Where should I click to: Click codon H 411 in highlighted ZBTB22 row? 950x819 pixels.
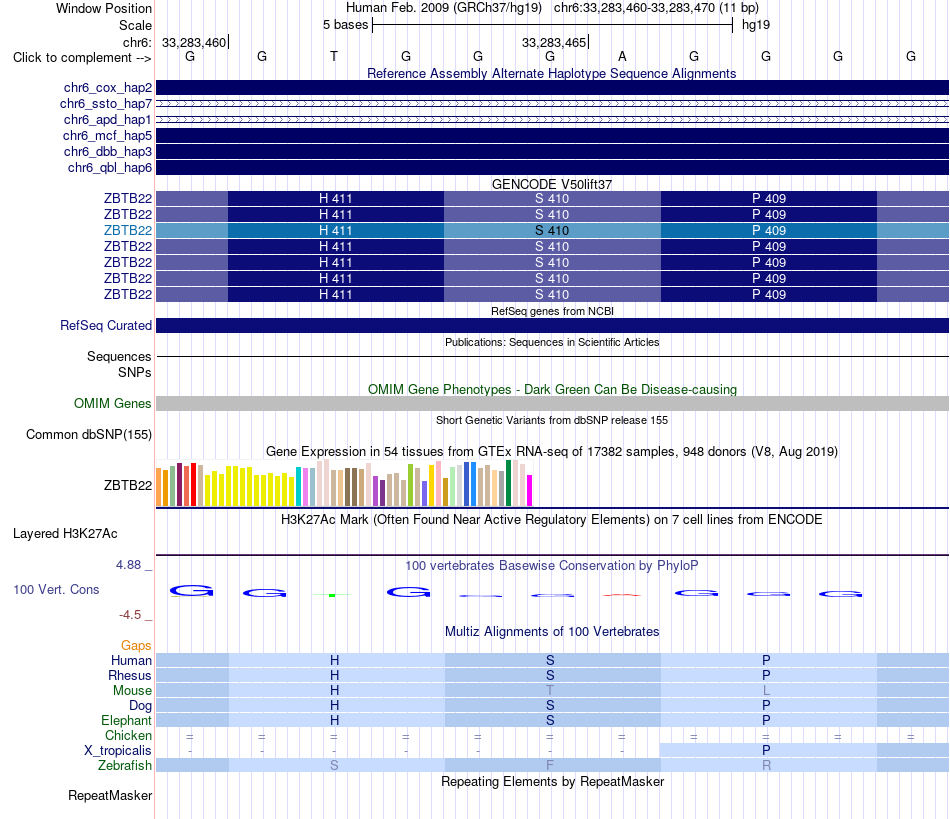(336, 230)
